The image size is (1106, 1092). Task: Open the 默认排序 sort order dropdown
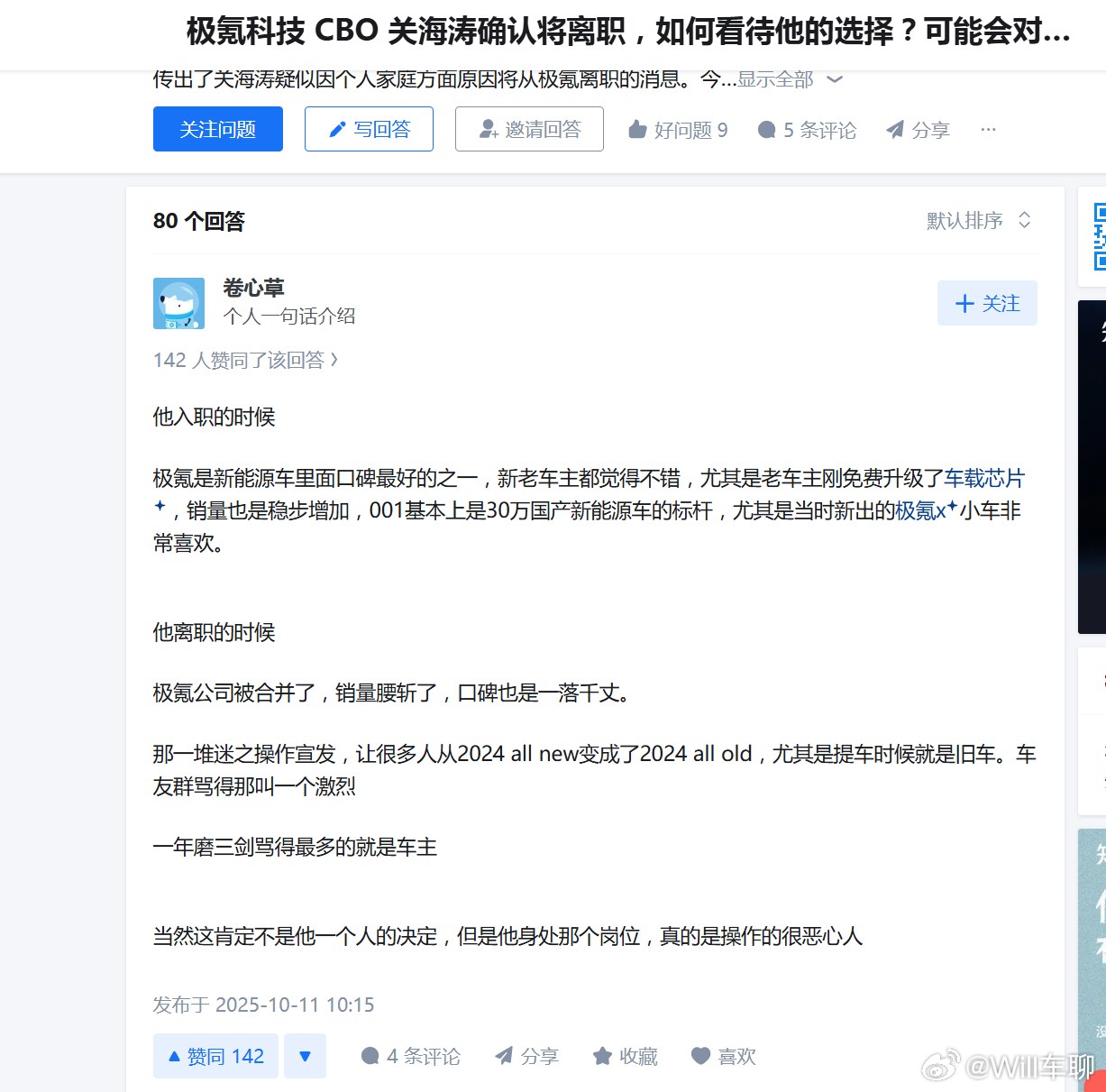coord(979,220)
